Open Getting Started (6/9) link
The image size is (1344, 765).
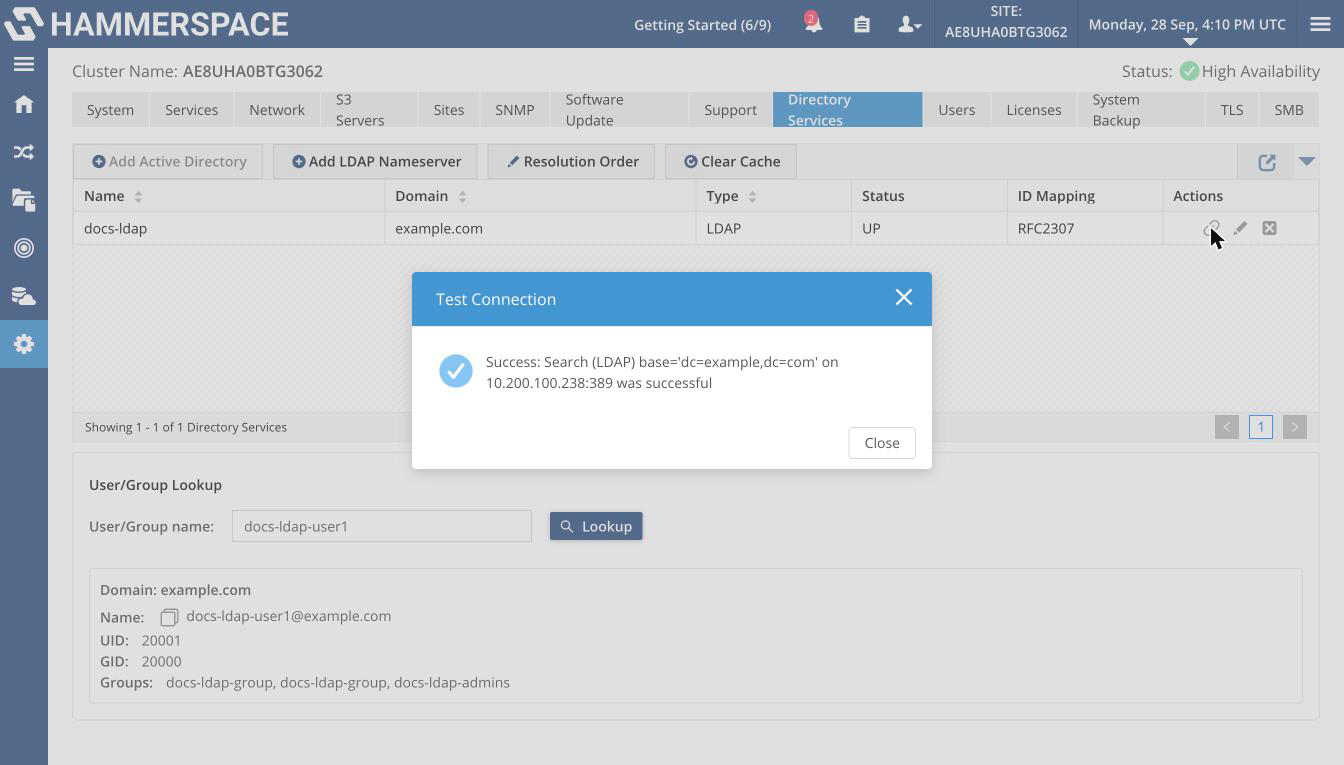(x=702, y=24)
